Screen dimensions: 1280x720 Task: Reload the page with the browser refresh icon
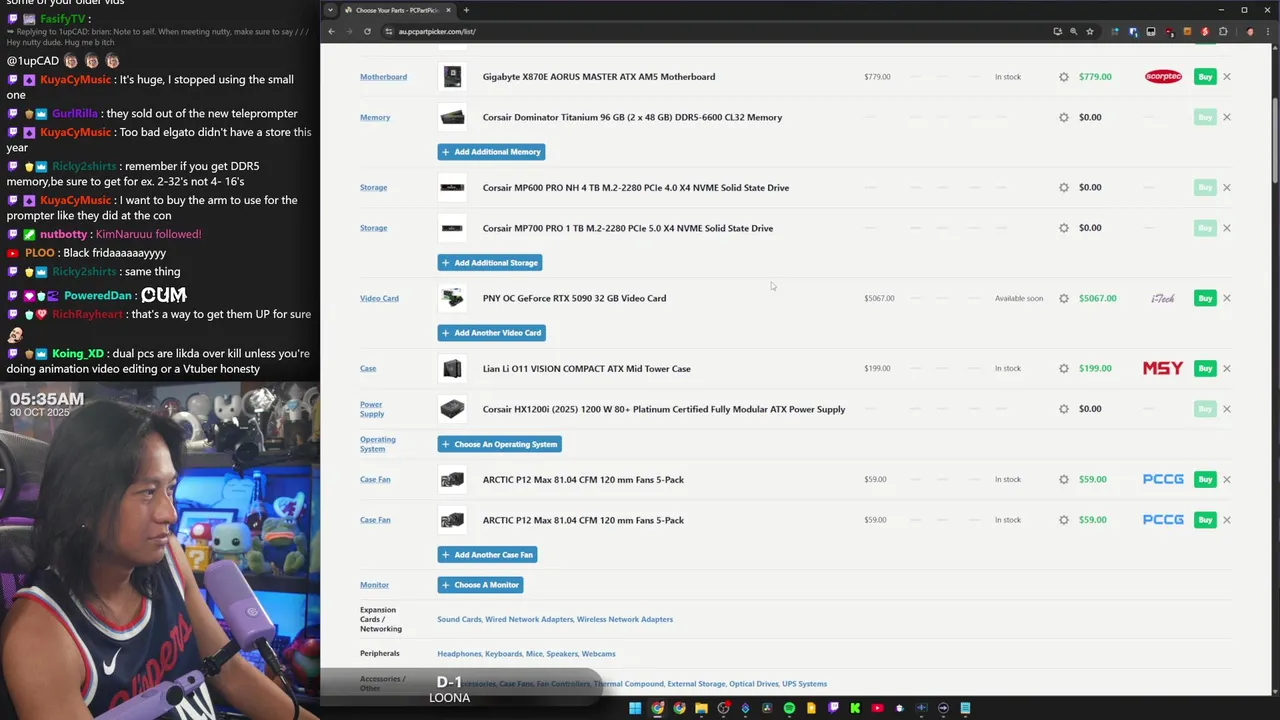(x=367, y=31)
